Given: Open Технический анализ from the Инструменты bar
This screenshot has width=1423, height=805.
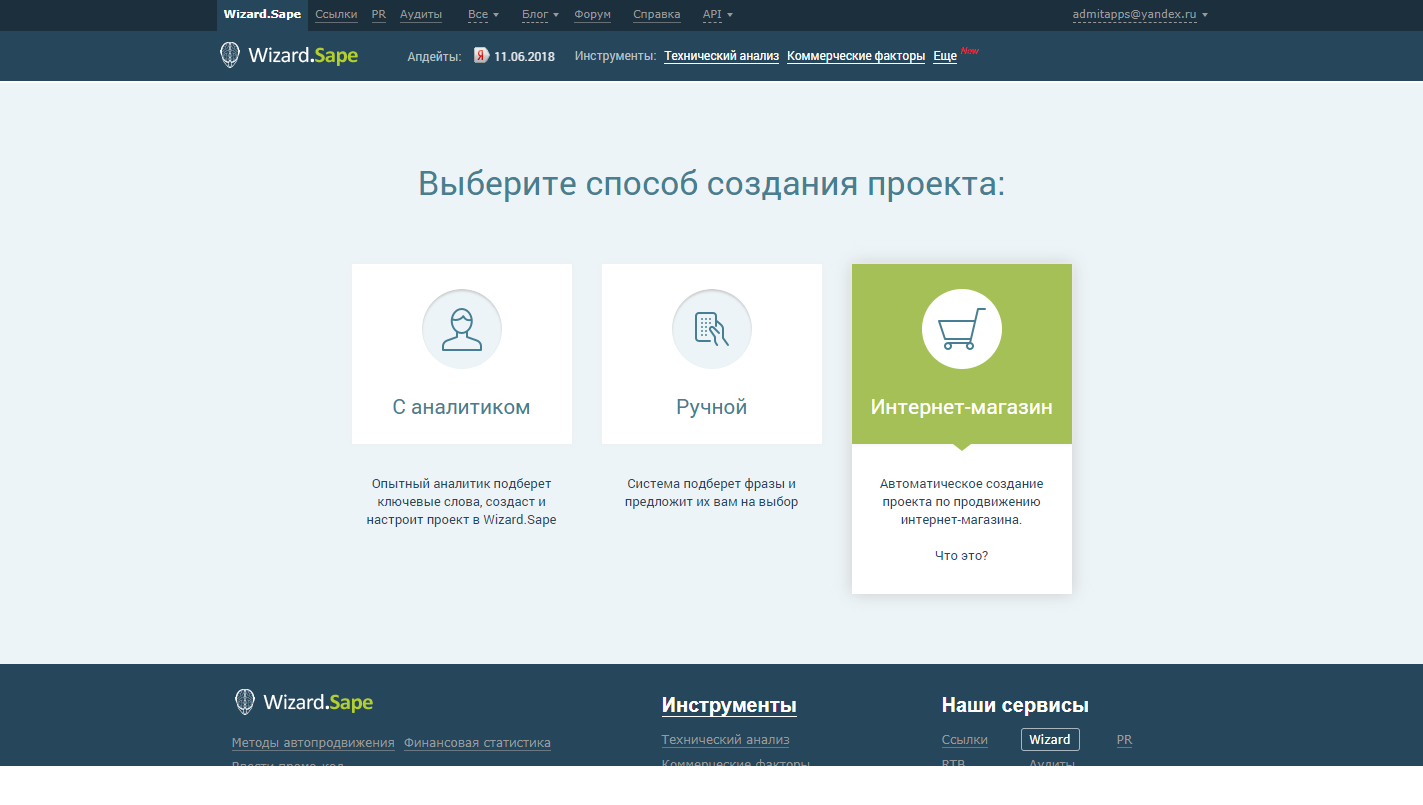Looking at the screenshot, I should pyautogui.click(x=721, y=56).
